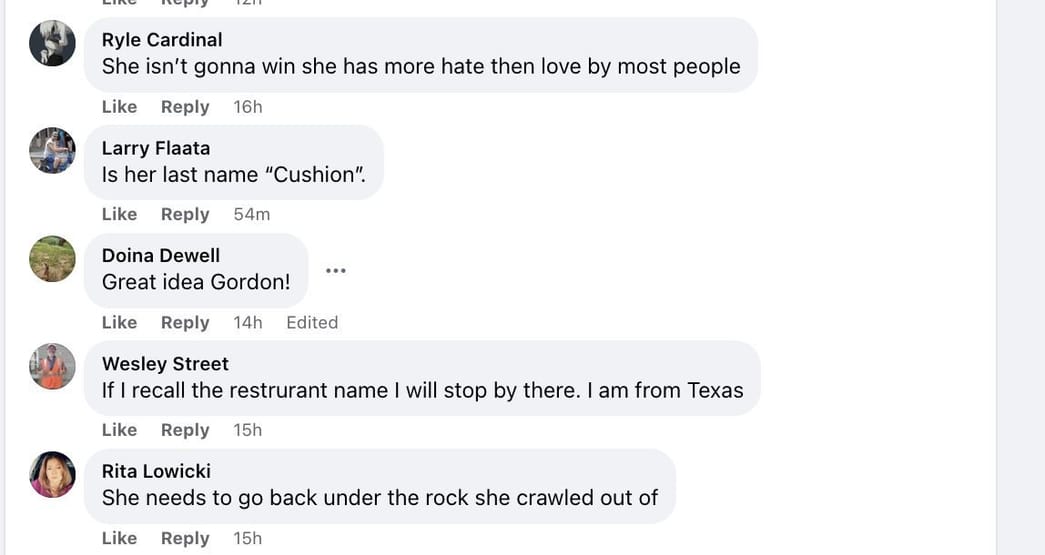
Task: Open Ryle Cardinal's profile name link
Action: tap(162, 40)
